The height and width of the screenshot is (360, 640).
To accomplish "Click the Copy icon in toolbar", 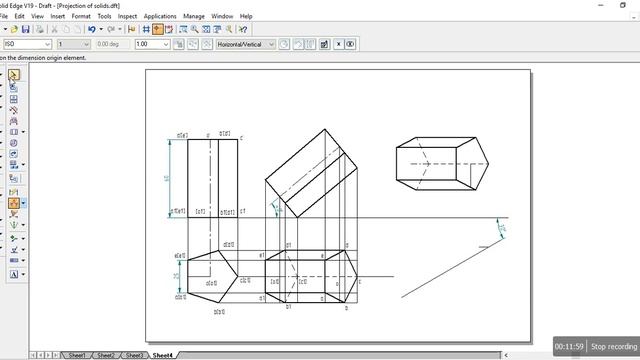I will [66, 29].
